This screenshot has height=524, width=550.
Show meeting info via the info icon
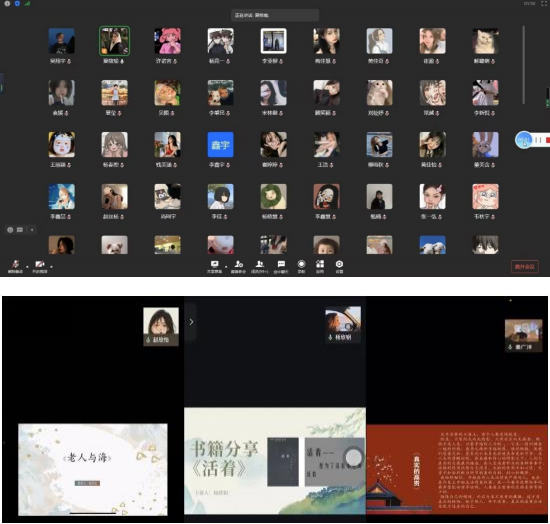(7, 4)
